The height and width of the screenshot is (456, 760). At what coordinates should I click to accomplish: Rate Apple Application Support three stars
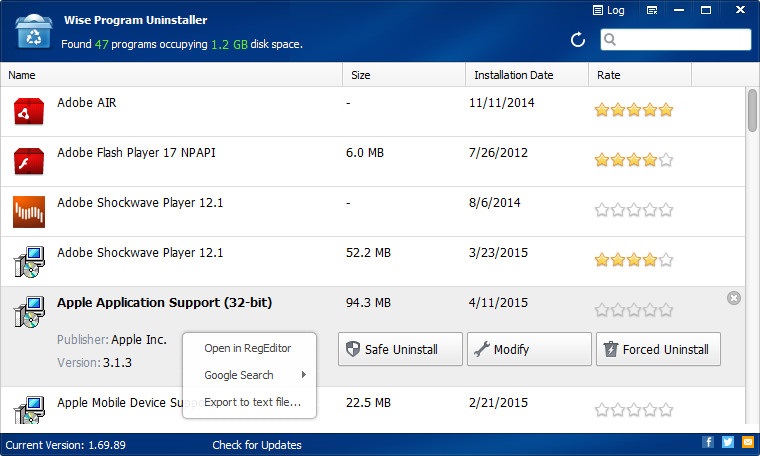tap(634, 310)
